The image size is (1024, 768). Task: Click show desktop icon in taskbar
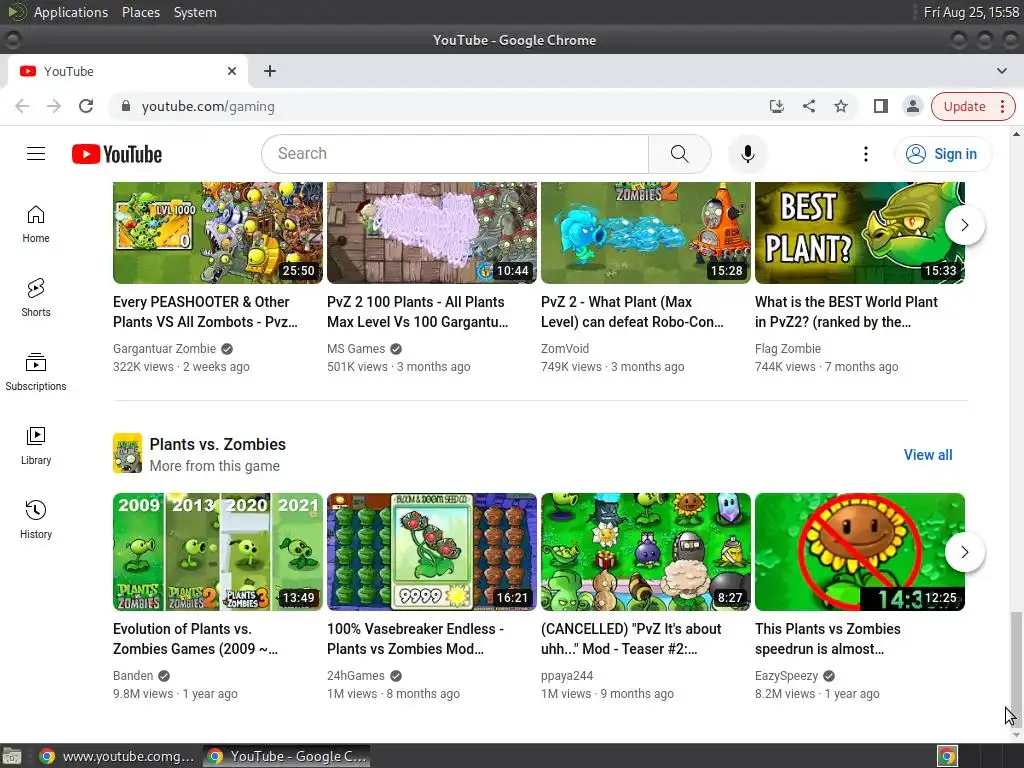tap(12, 756)
